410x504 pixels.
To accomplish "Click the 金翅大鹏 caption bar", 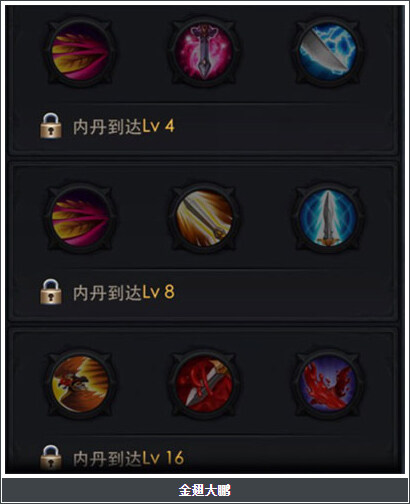I will pyautogui.click(x=205, y=490).
